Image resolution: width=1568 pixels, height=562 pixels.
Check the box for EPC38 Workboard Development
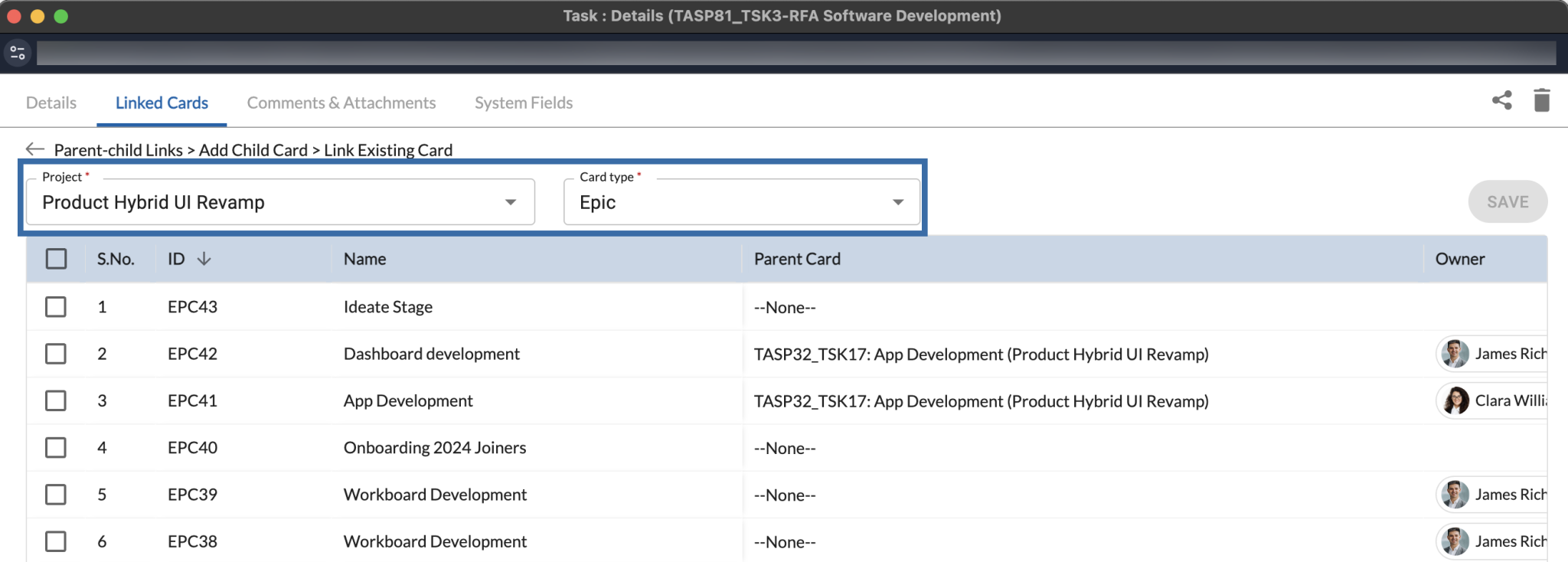pyautogui.click(x=56, y=541)
